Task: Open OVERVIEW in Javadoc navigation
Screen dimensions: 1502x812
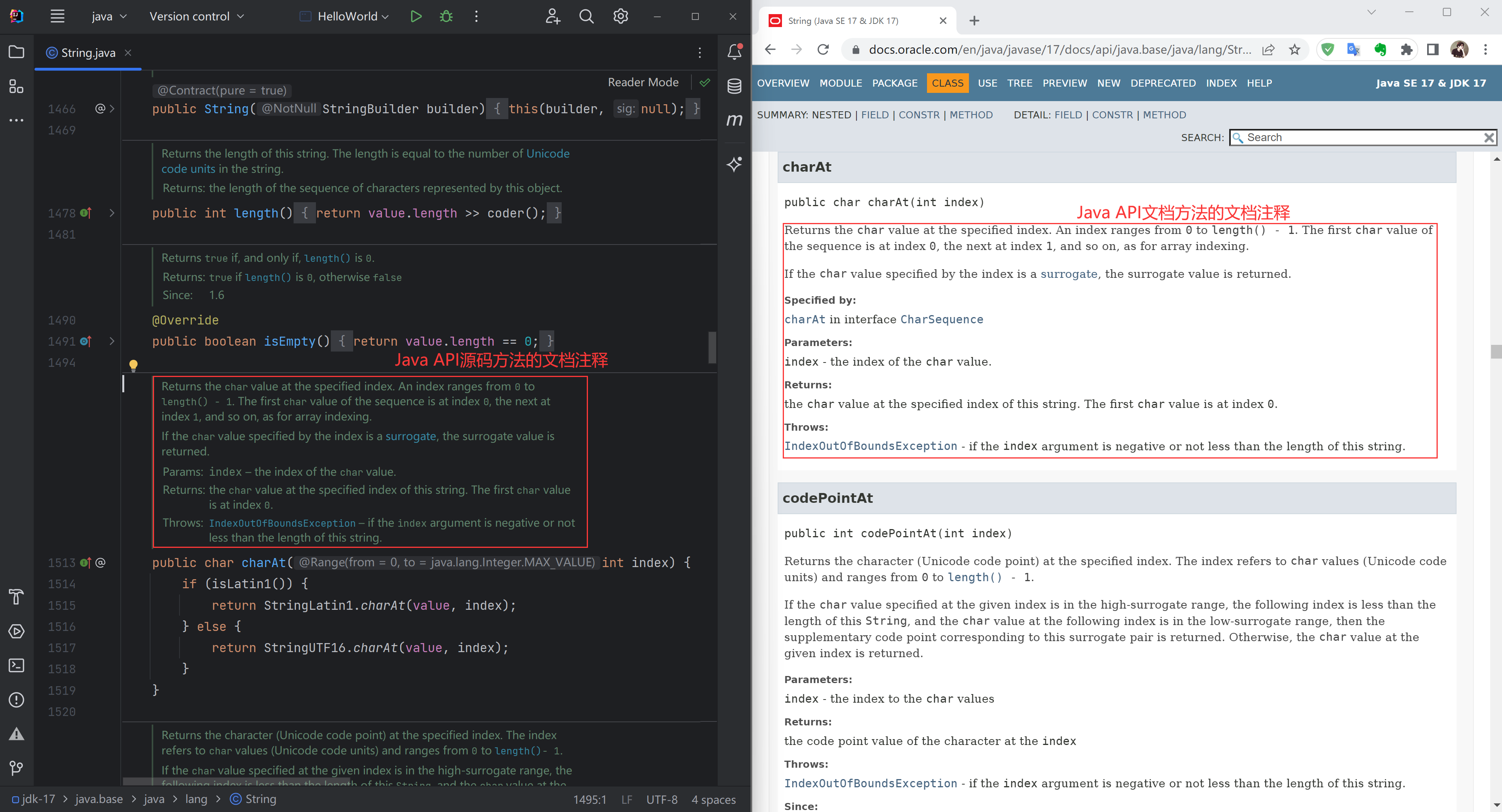Action: [x=782, y=83]
